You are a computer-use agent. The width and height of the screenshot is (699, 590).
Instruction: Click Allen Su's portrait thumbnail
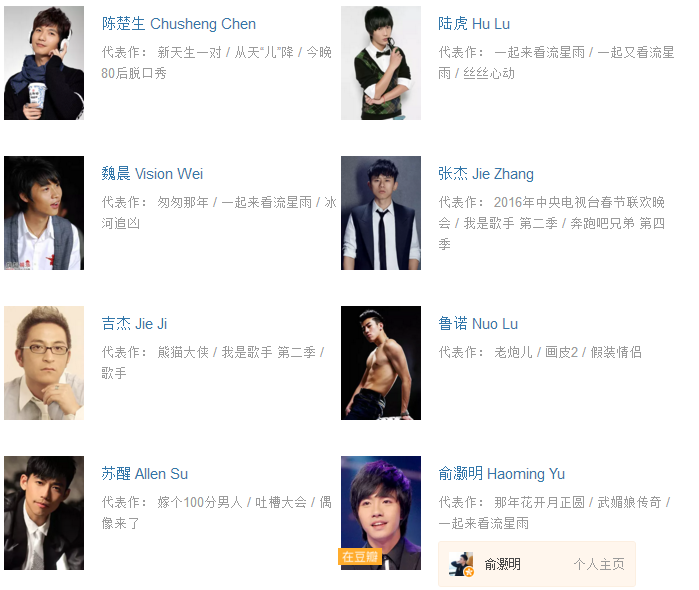(44, 512)
